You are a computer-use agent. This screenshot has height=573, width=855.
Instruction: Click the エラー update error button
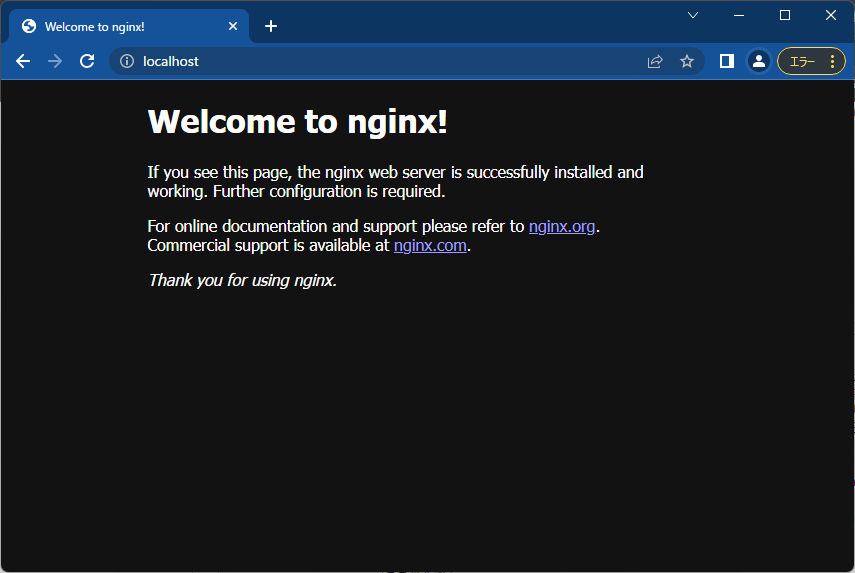tap(802, 62)
